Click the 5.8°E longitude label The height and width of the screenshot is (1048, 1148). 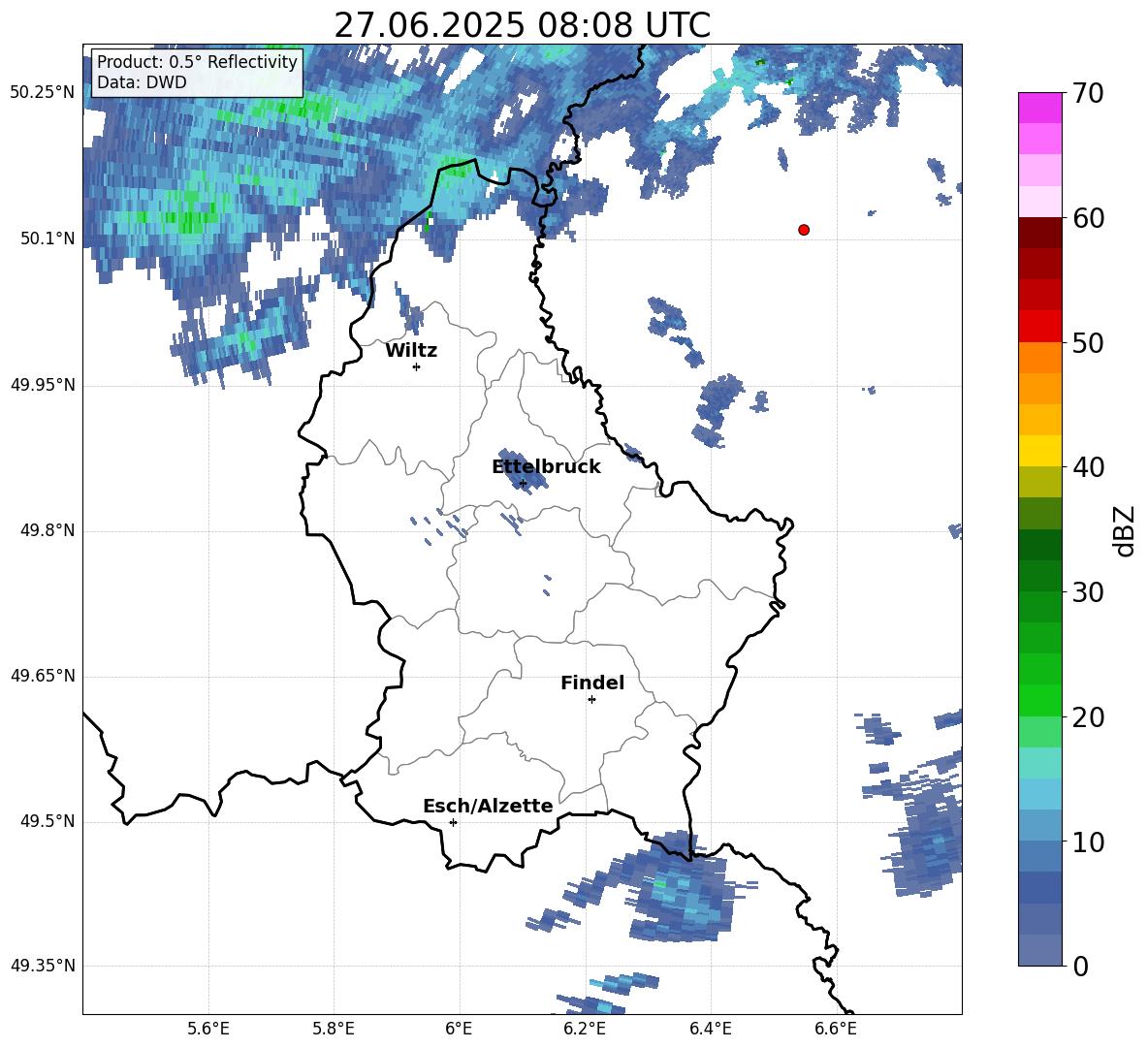(334, 1029)
